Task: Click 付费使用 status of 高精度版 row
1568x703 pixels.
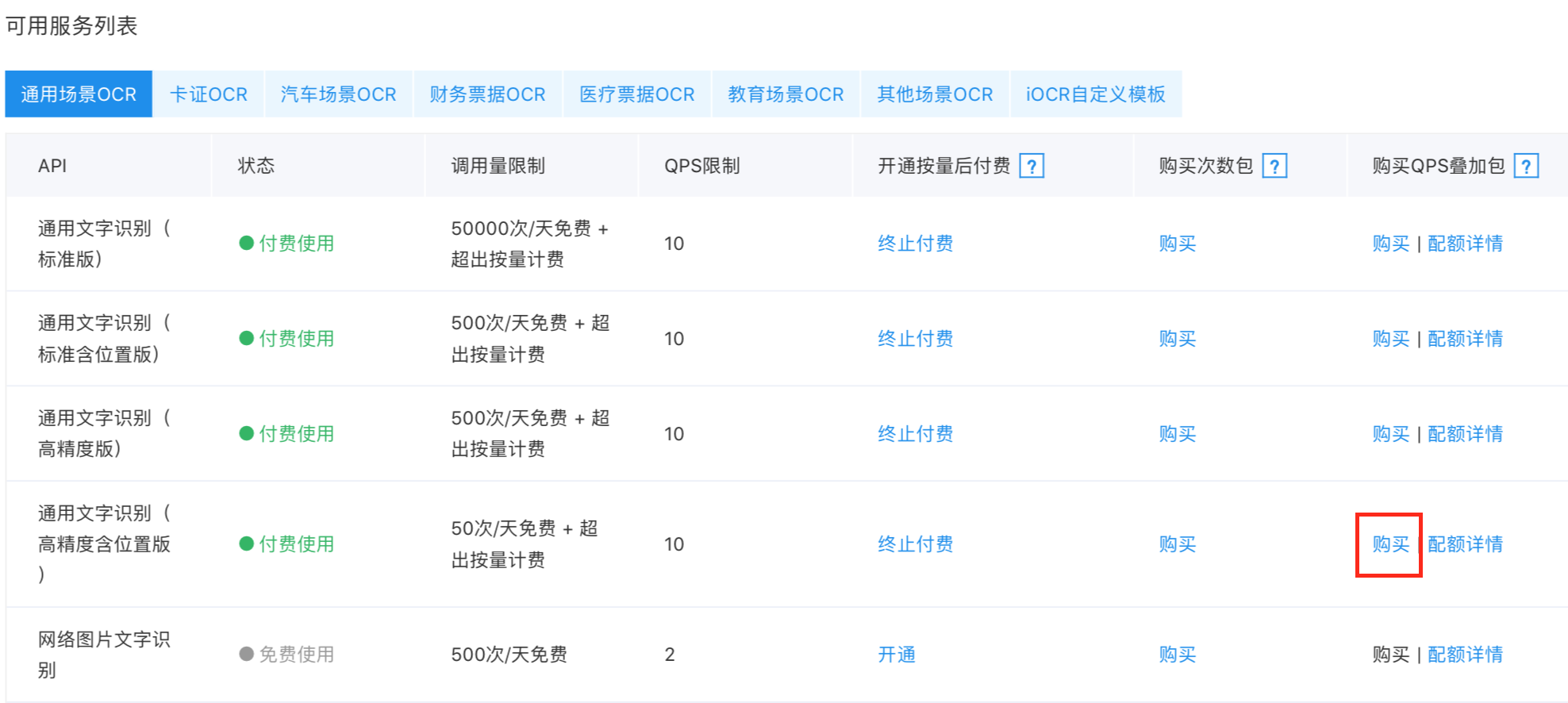Action: (x=286, y=434)
